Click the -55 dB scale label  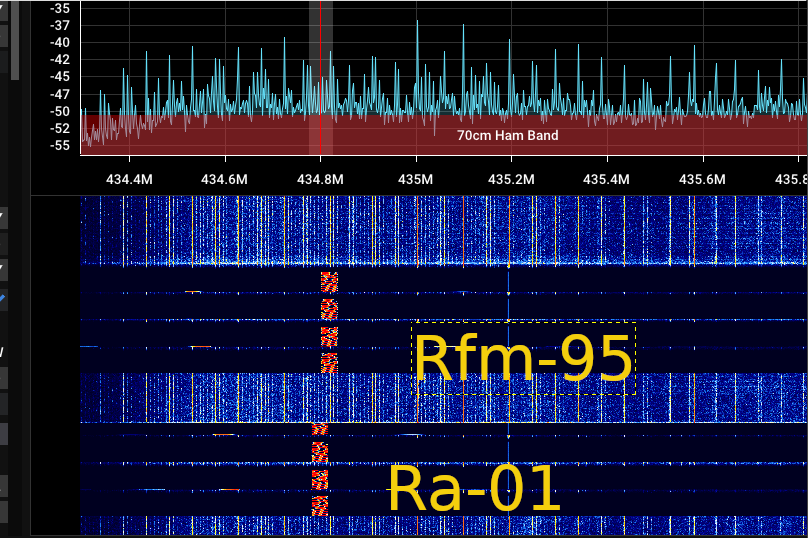(x=60, y=145)
